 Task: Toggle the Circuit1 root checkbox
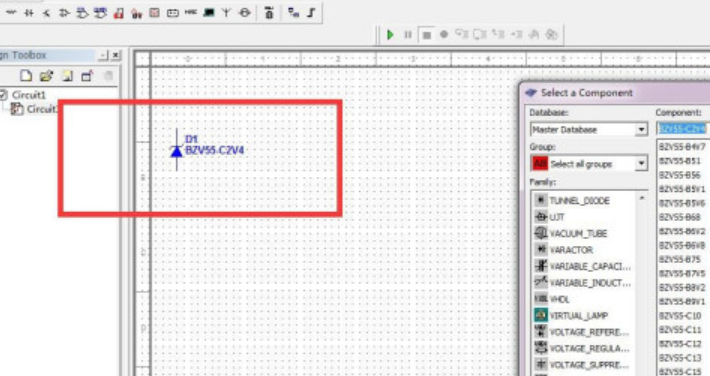click(4, 95)
